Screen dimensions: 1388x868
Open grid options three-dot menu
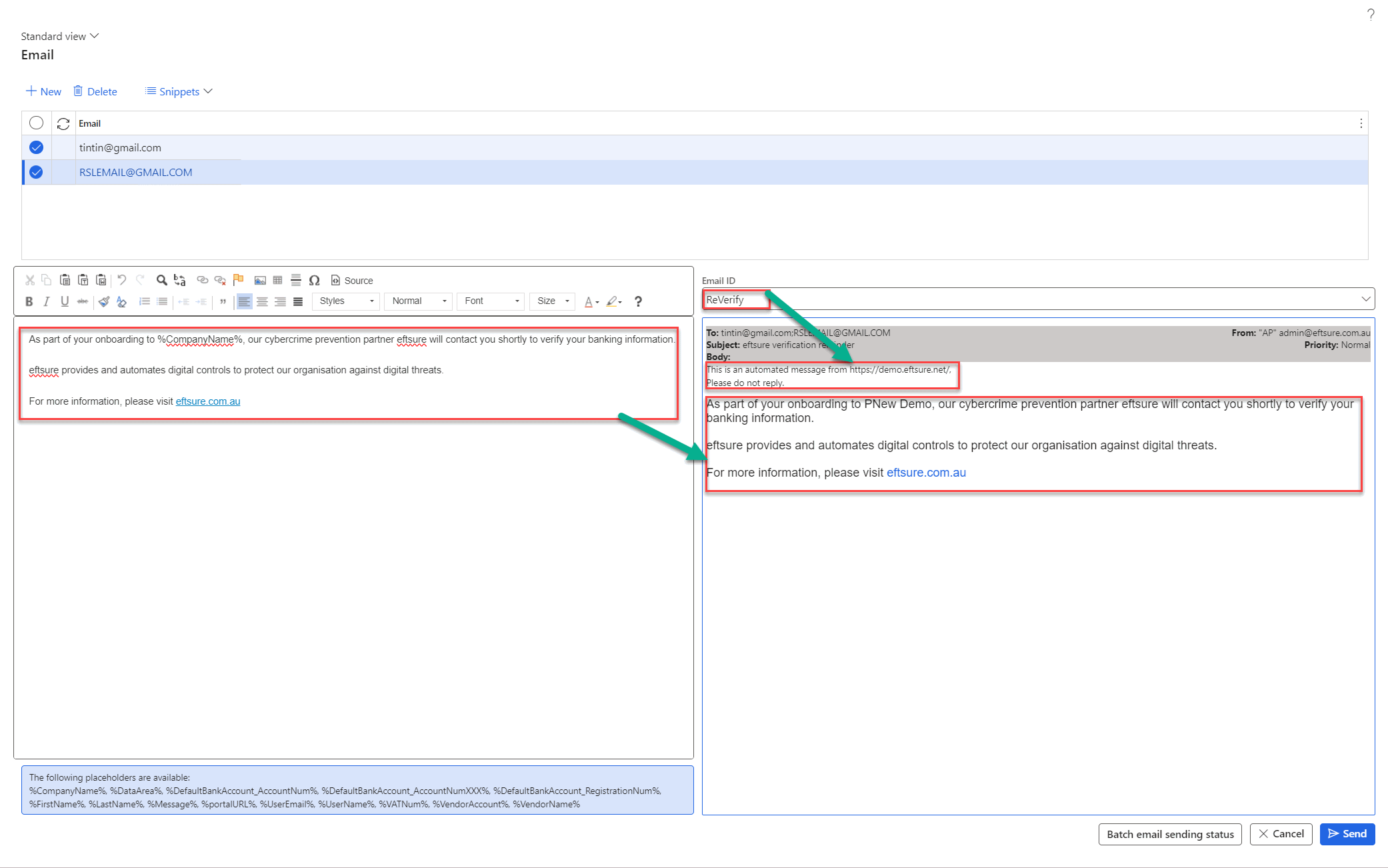pos(1361,123)
